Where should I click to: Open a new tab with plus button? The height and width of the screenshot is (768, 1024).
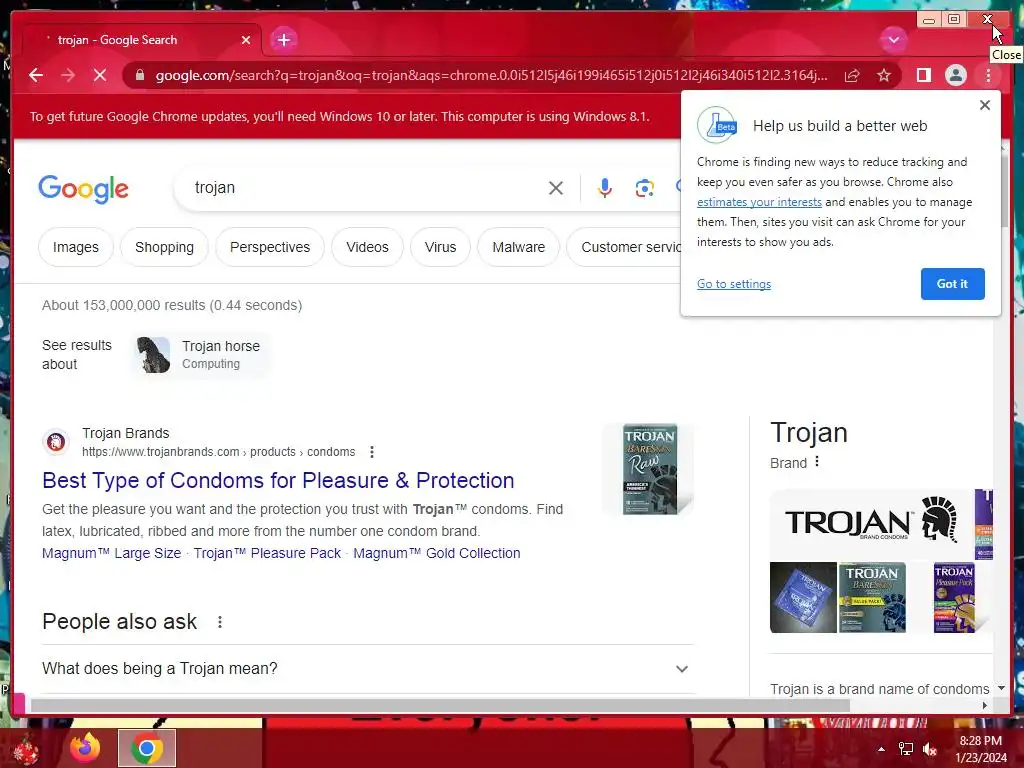[x=283, y=40]
